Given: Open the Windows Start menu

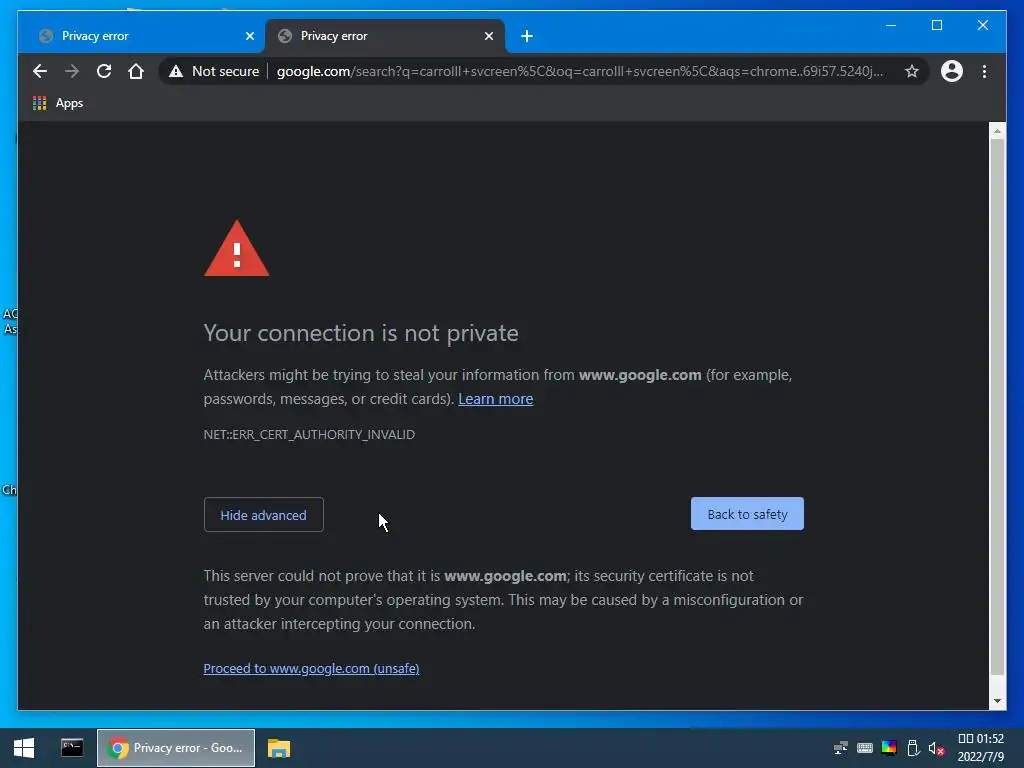Looking at the screenshot, I should click(24, 748).
